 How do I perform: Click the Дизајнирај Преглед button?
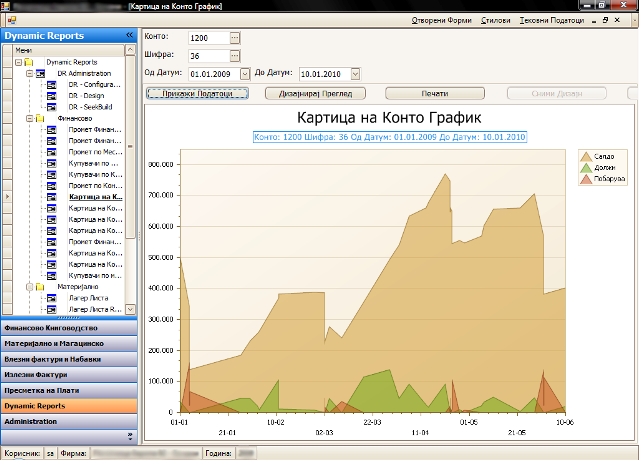[x=315, y=93]
